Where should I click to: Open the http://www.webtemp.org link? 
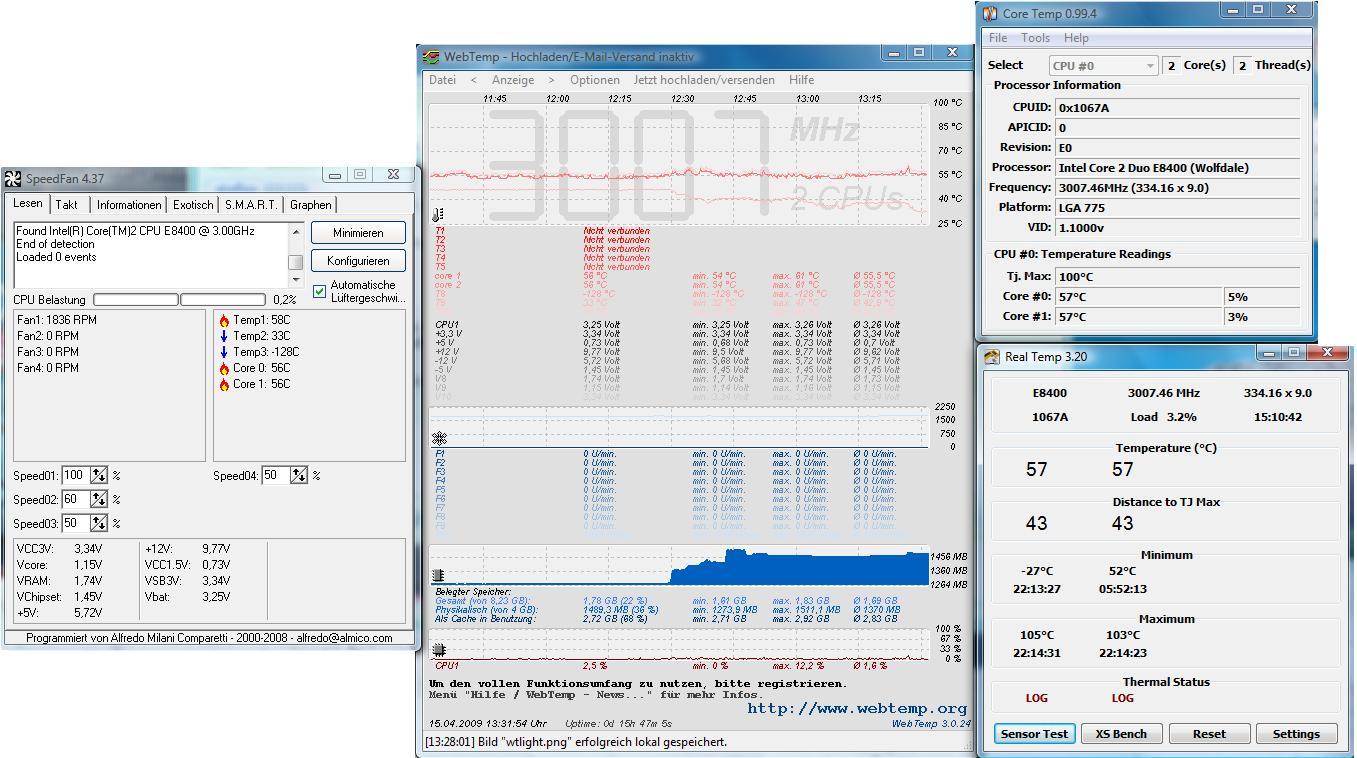[x=857, y=709]
